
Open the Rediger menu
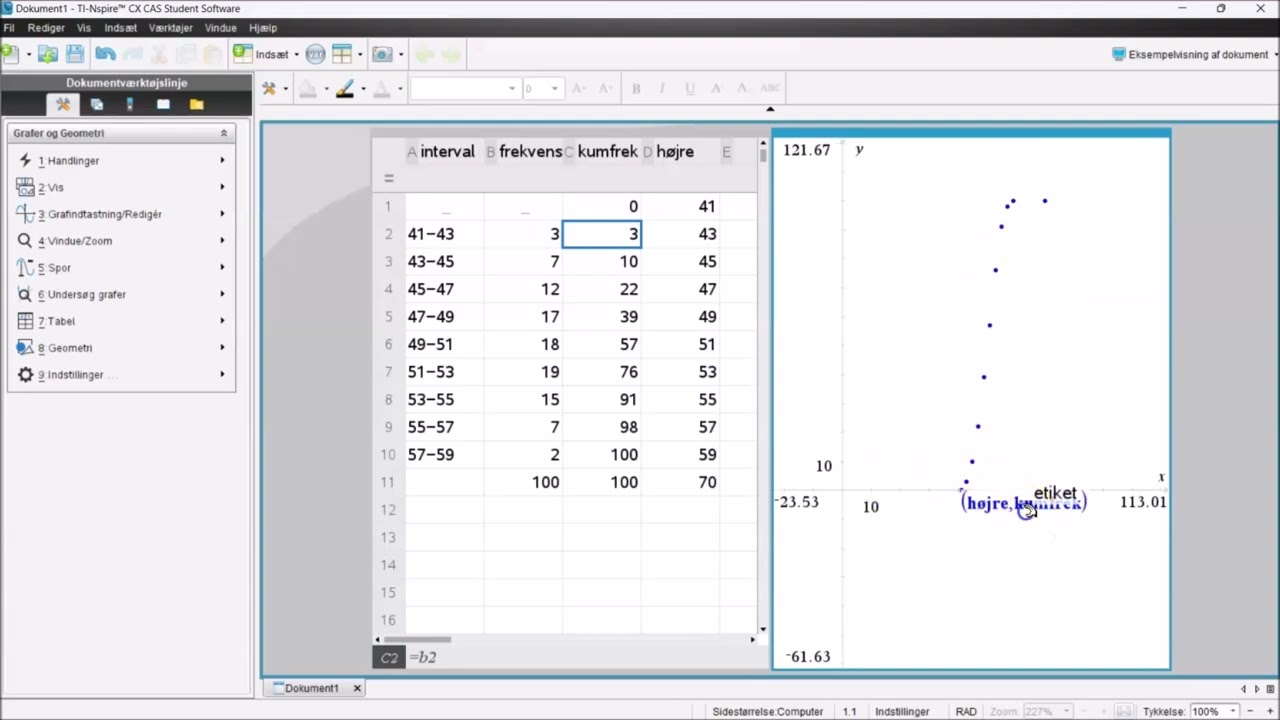point(46,28)
